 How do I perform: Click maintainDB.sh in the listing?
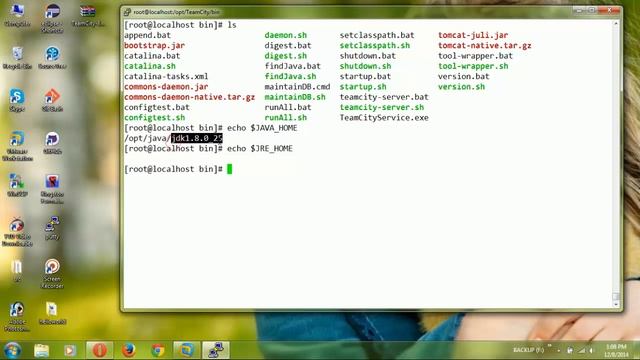295,97
